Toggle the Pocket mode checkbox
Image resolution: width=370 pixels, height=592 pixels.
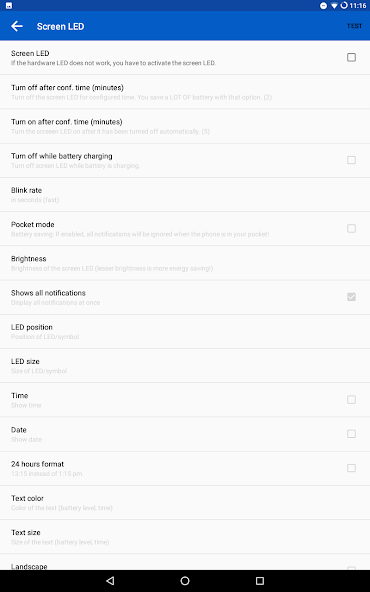point(352,228)
